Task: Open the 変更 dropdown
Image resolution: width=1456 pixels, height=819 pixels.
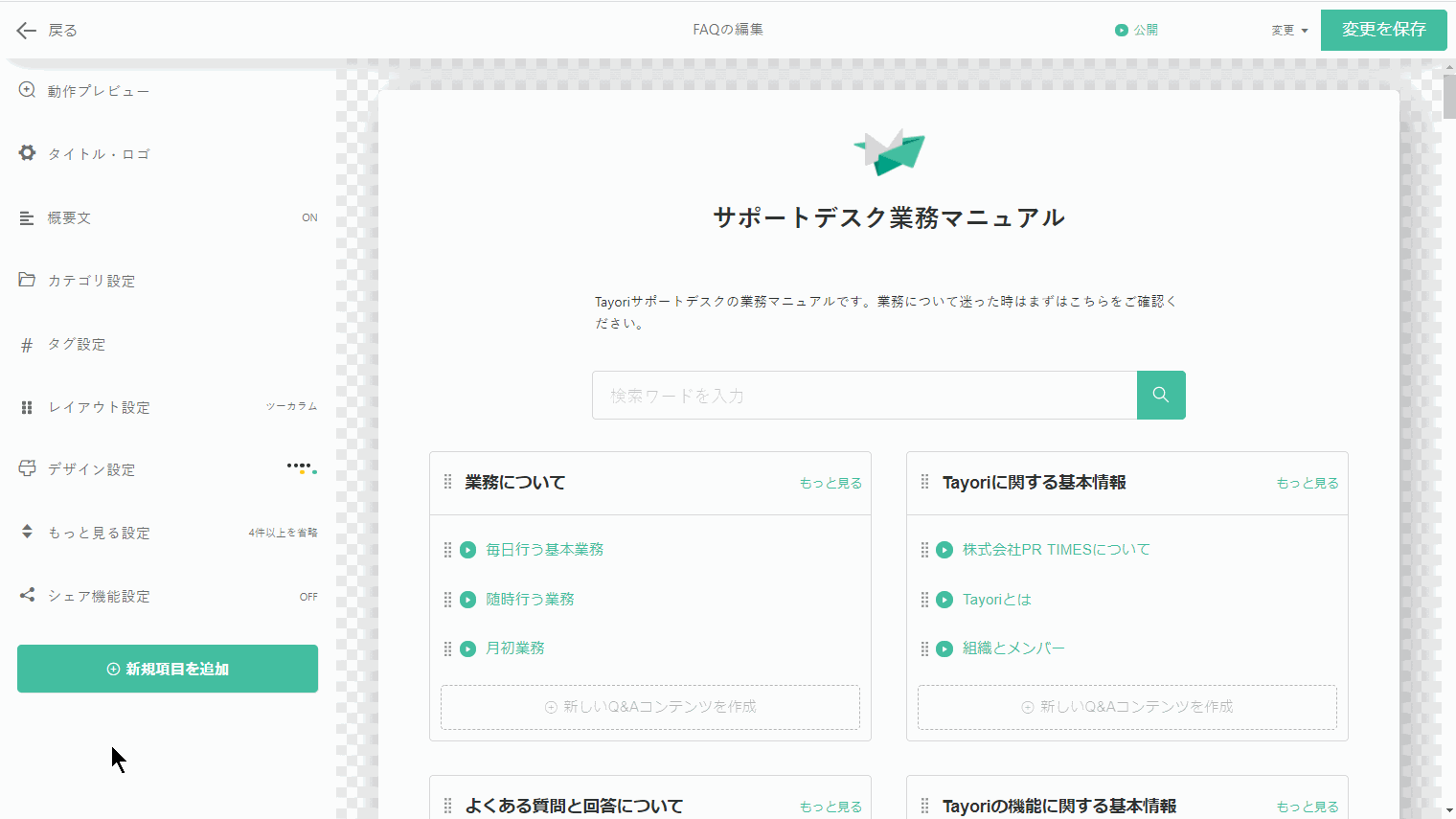Action: click(x=1289, y=31)
